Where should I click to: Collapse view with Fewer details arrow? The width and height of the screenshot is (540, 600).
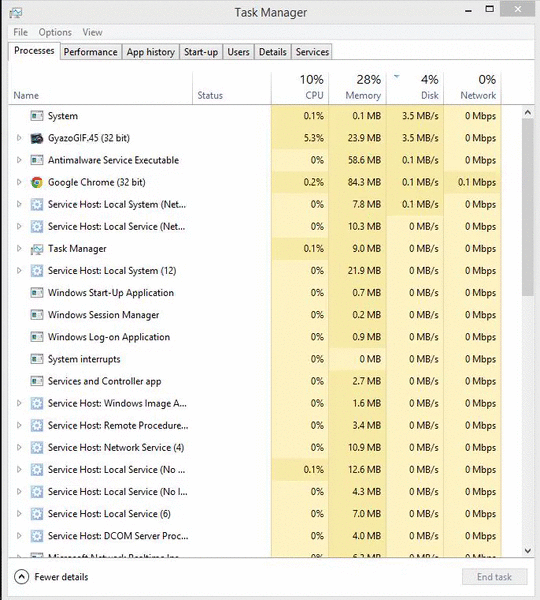click(x=21, y=577)
